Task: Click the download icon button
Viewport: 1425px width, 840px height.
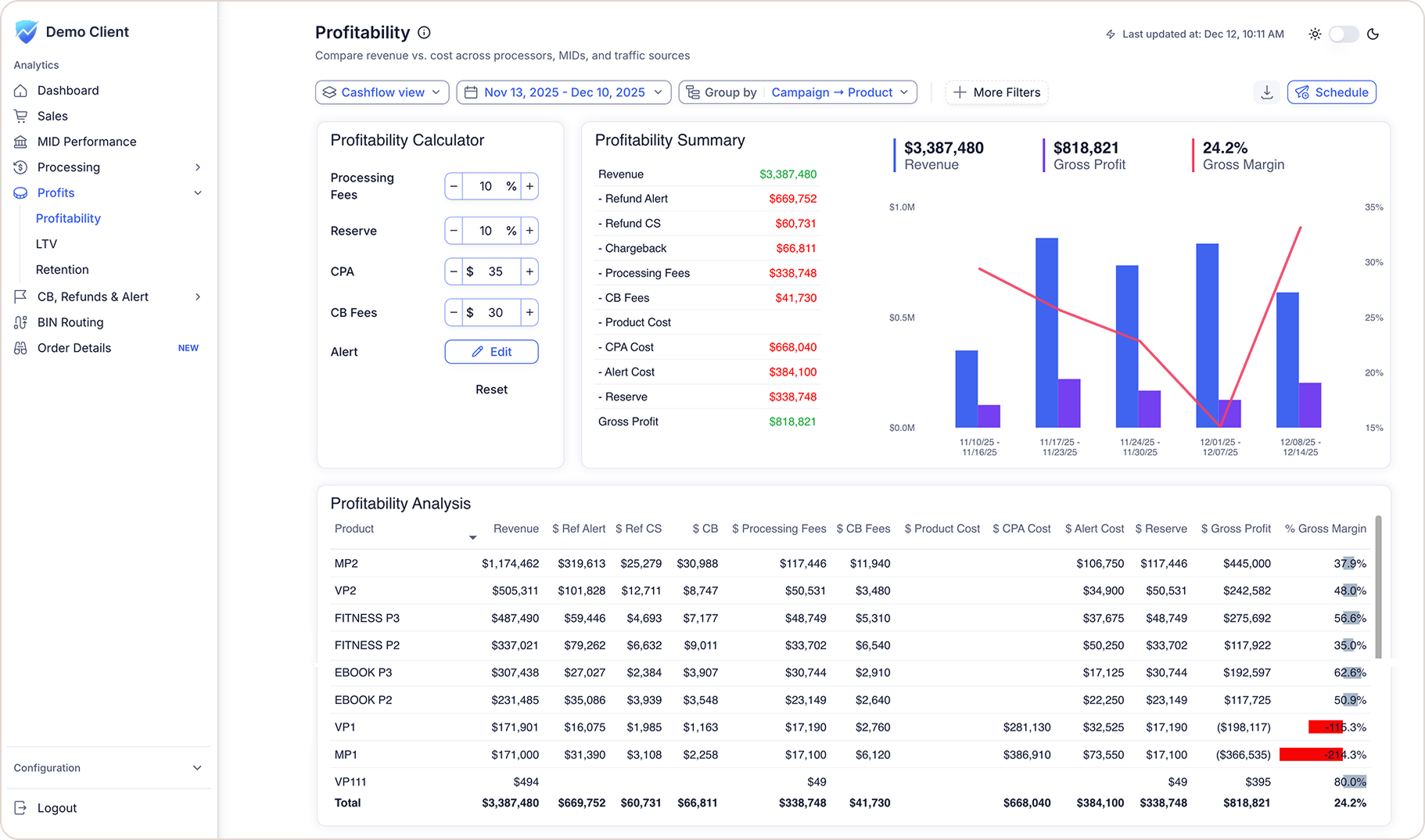Action: (1267, 92)
